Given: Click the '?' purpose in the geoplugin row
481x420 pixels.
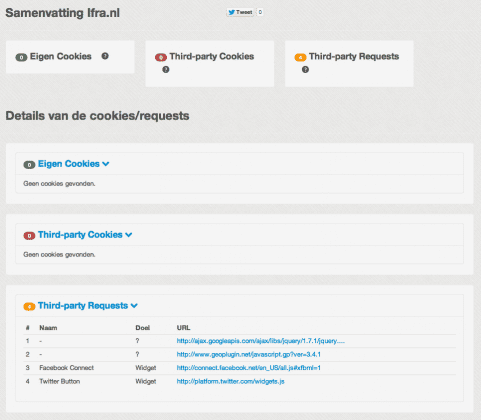Looking at the screenshot, I should (x=137, y=354).
